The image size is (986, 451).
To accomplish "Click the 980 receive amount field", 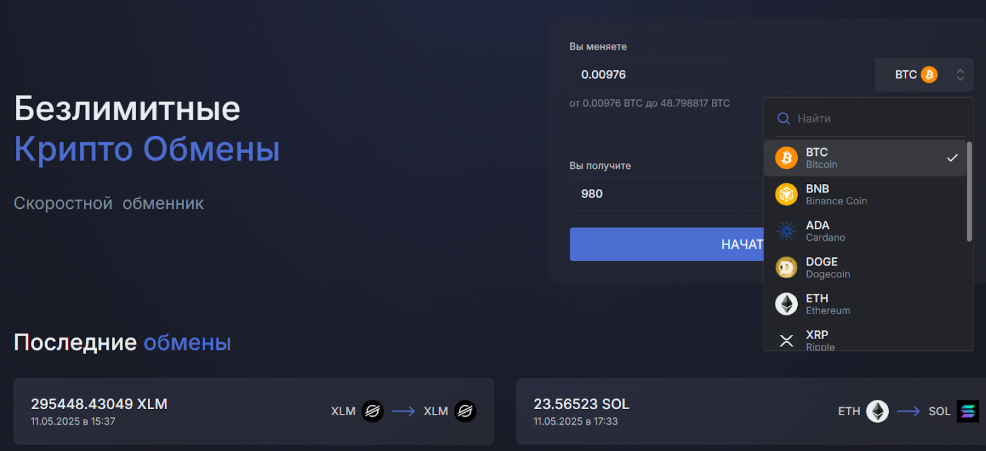I will click(667, 194).
